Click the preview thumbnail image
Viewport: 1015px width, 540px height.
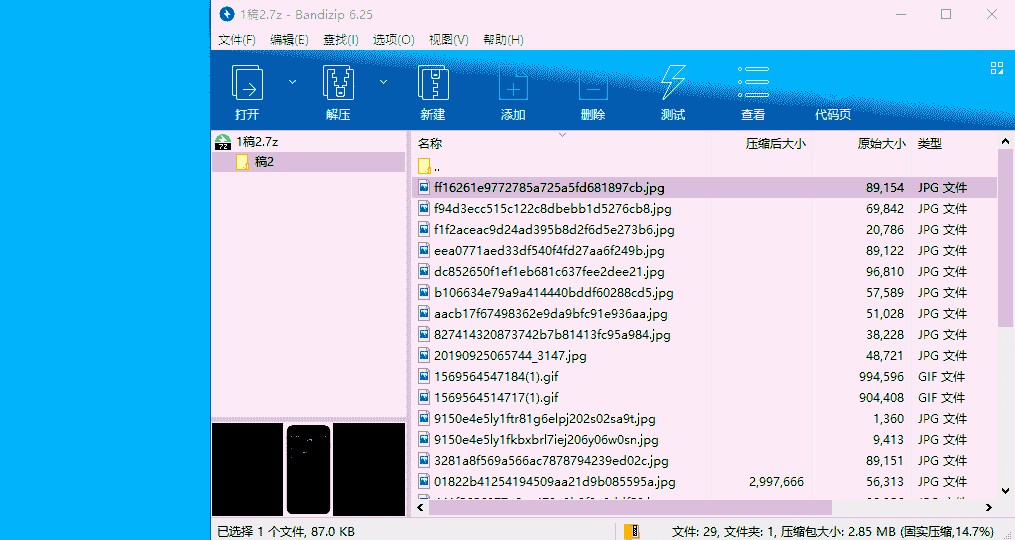coord(308,469)
